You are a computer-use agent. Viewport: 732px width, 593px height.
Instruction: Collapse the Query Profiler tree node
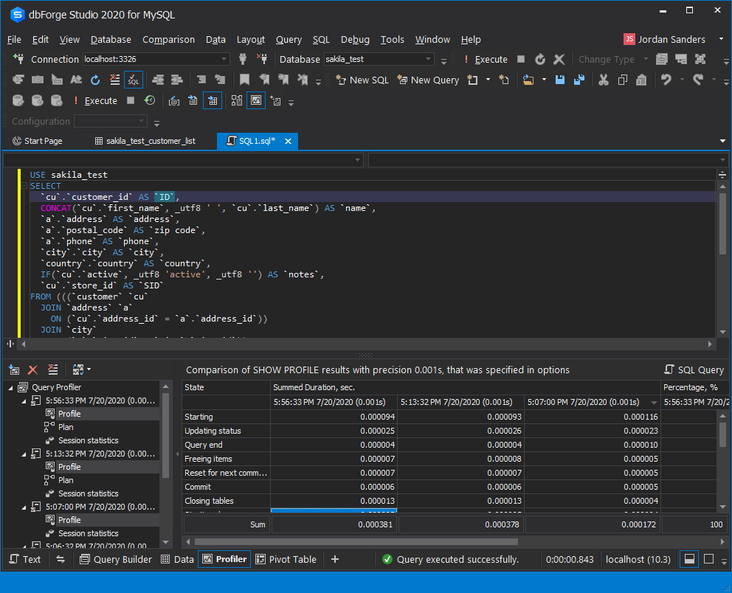(11, 387)
